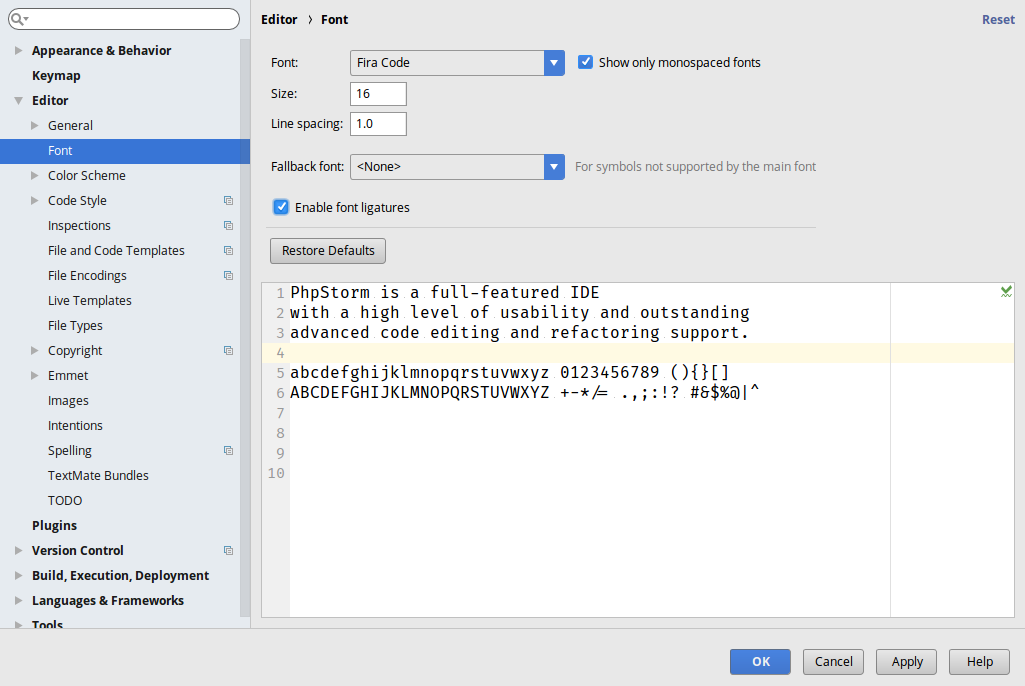
Task: Click the search magnifier icon in settings
Action: pos(18,19)
